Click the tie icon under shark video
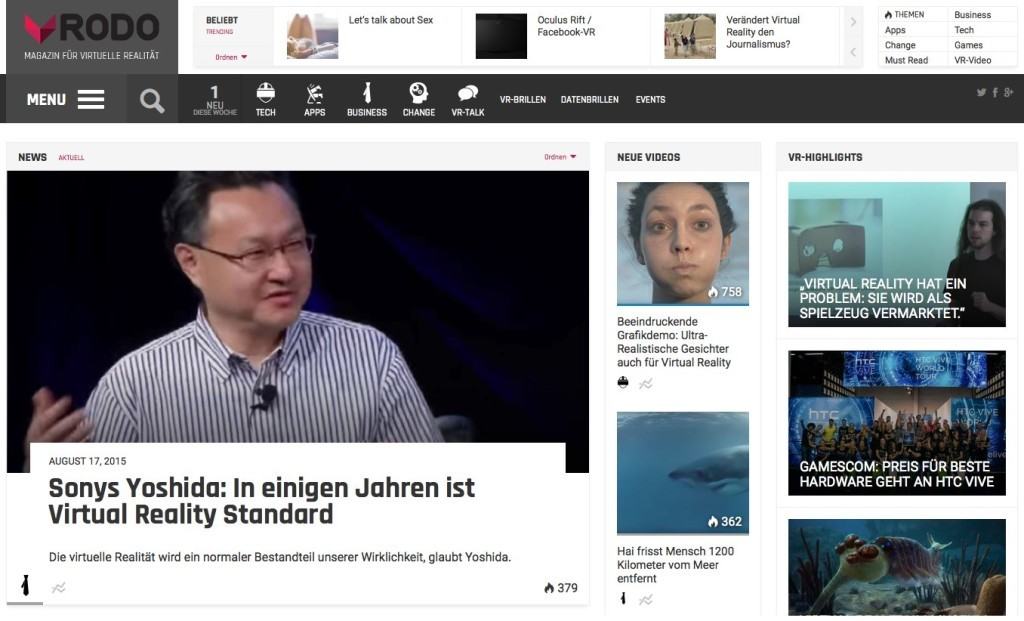The image size is (1024, 621). tap(623, 598)
